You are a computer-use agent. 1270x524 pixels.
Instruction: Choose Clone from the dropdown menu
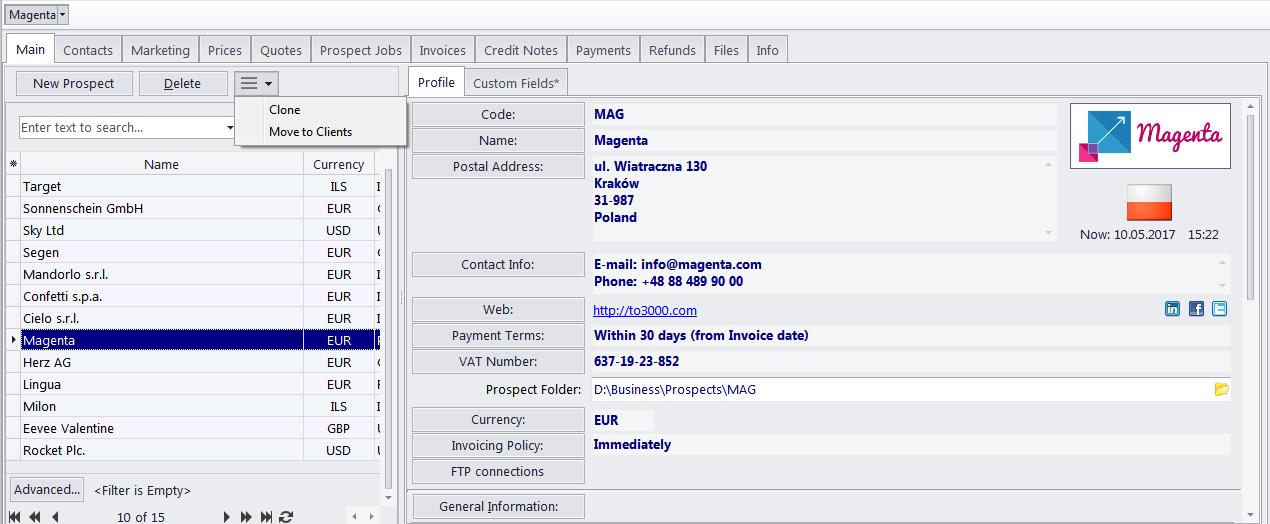pos(285,110)
